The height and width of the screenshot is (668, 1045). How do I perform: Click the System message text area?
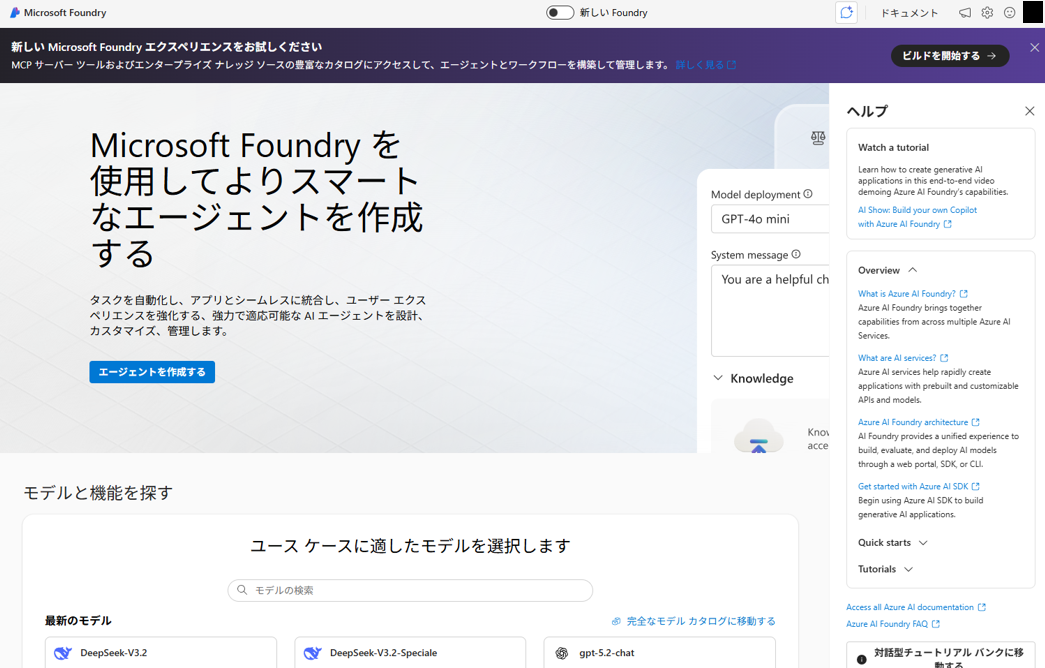point(770,311)
